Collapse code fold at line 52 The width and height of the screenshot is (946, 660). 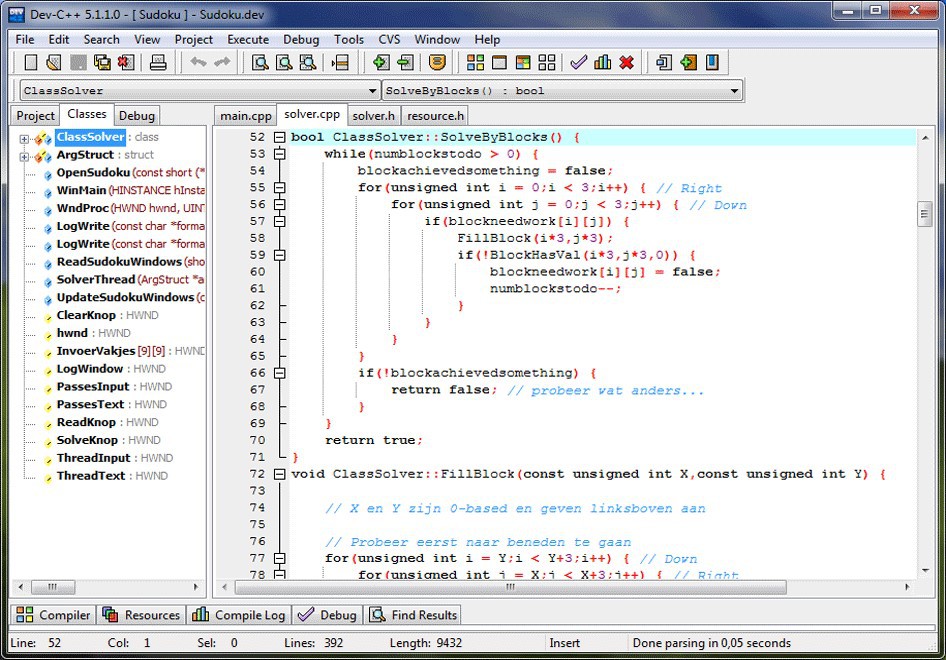click(280, 137)
